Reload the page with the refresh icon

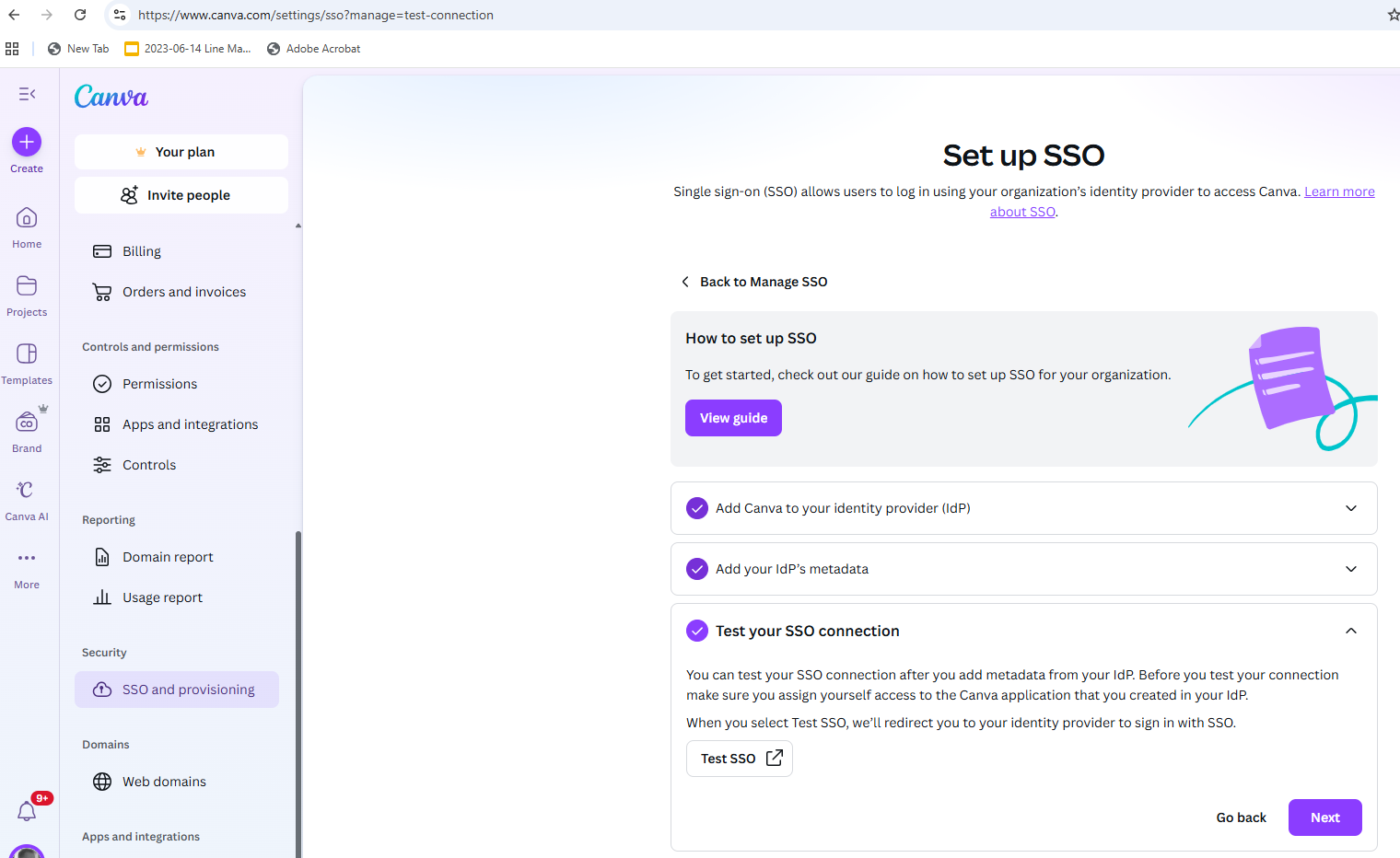click(x=81, y=15)
